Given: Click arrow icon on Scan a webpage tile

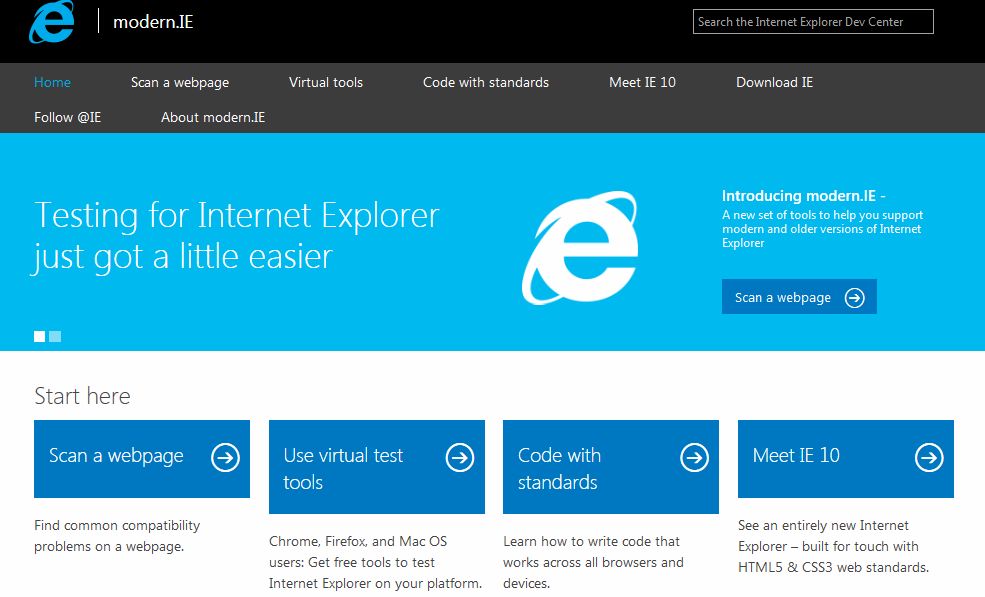Looking at the screenshot, I should (226, 458).
